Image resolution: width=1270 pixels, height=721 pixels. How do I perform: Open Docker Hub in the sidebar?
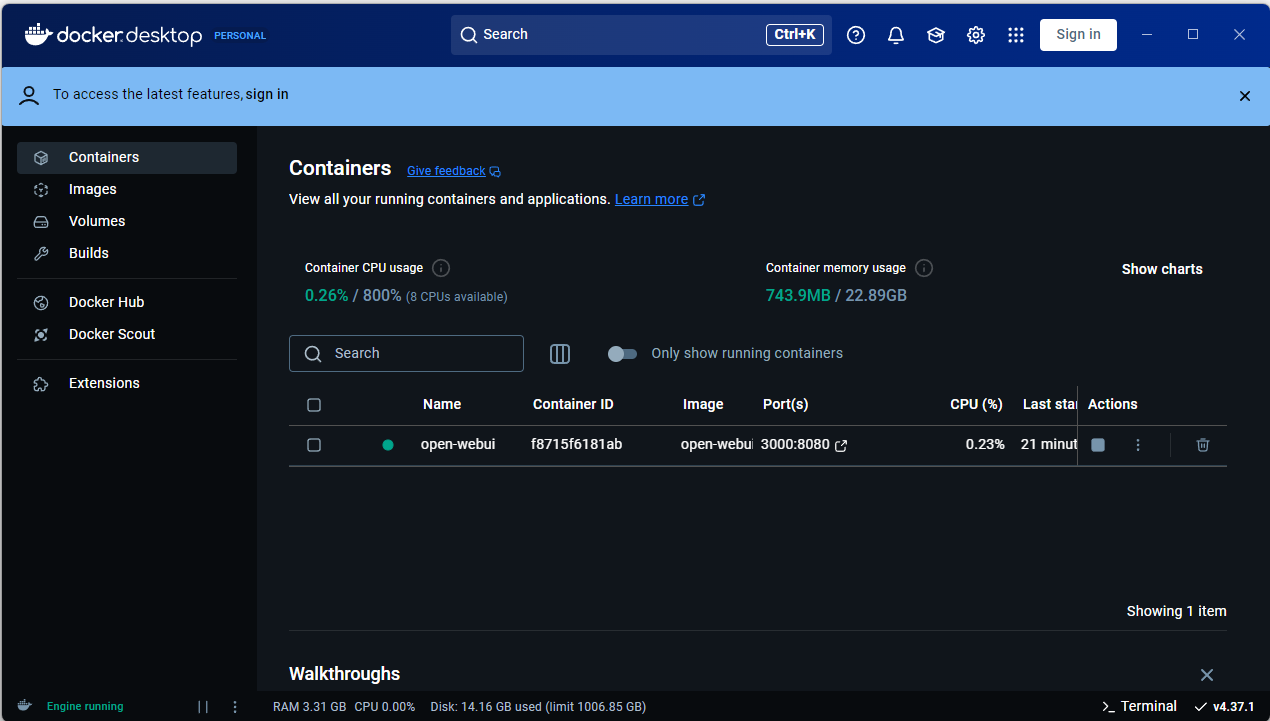(x=127, y=303)
